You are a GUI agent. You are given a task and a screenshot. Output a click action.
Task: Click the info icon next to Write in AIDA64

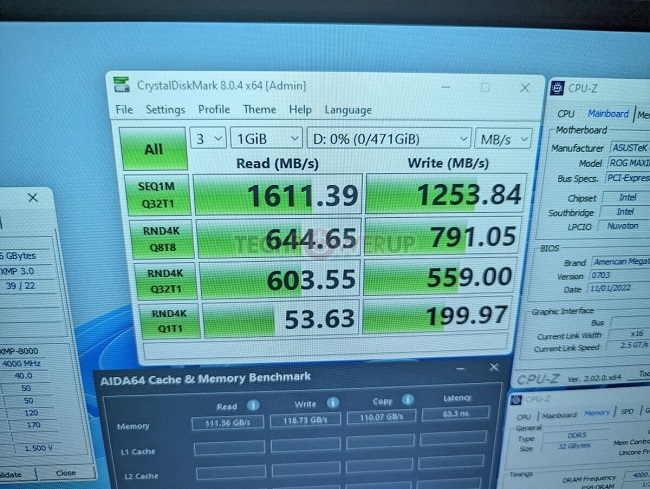pos(332,402)
